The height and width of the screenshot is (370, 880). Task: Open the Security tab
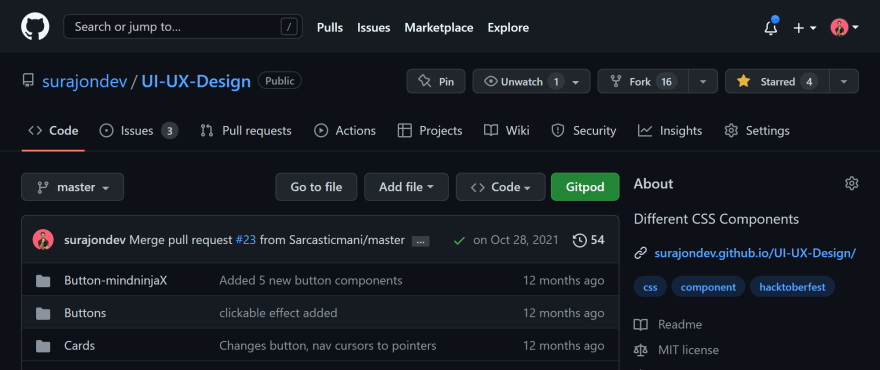[584, 131]
